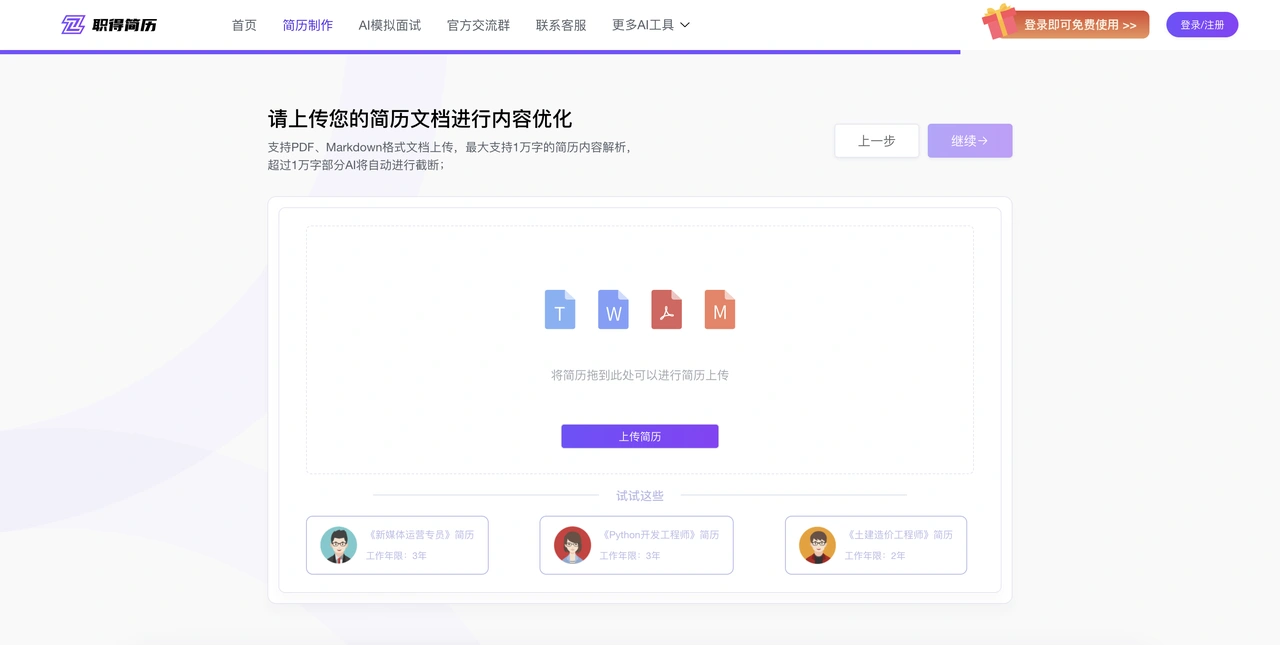Viewport: 1280px width, 645px height.
Task: Click the W Word document icon
Action: point(613,309)
